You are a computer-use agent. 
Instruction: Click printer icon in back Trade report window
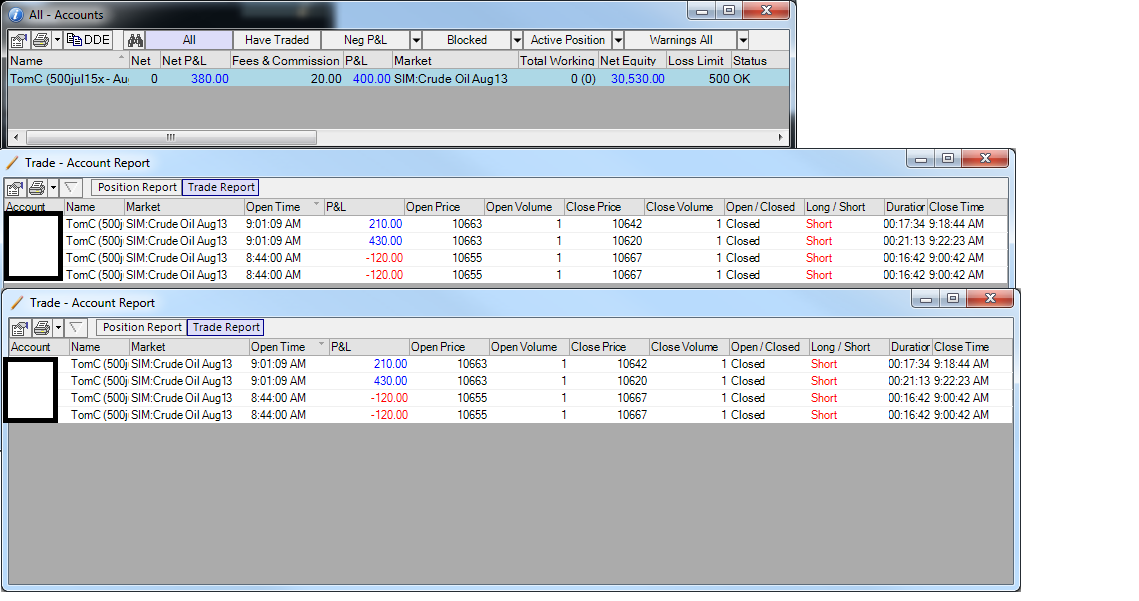pos(36,187)
